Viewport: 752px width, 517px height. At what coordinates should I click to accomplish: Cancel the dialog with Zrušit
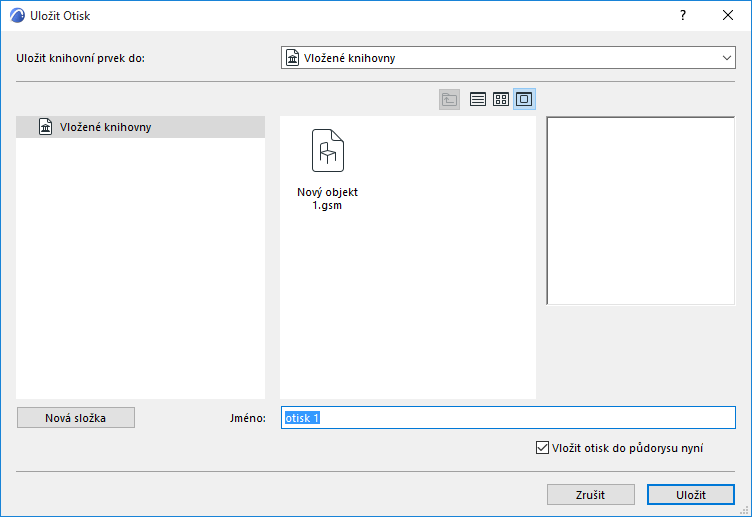(x=590, y=494)
